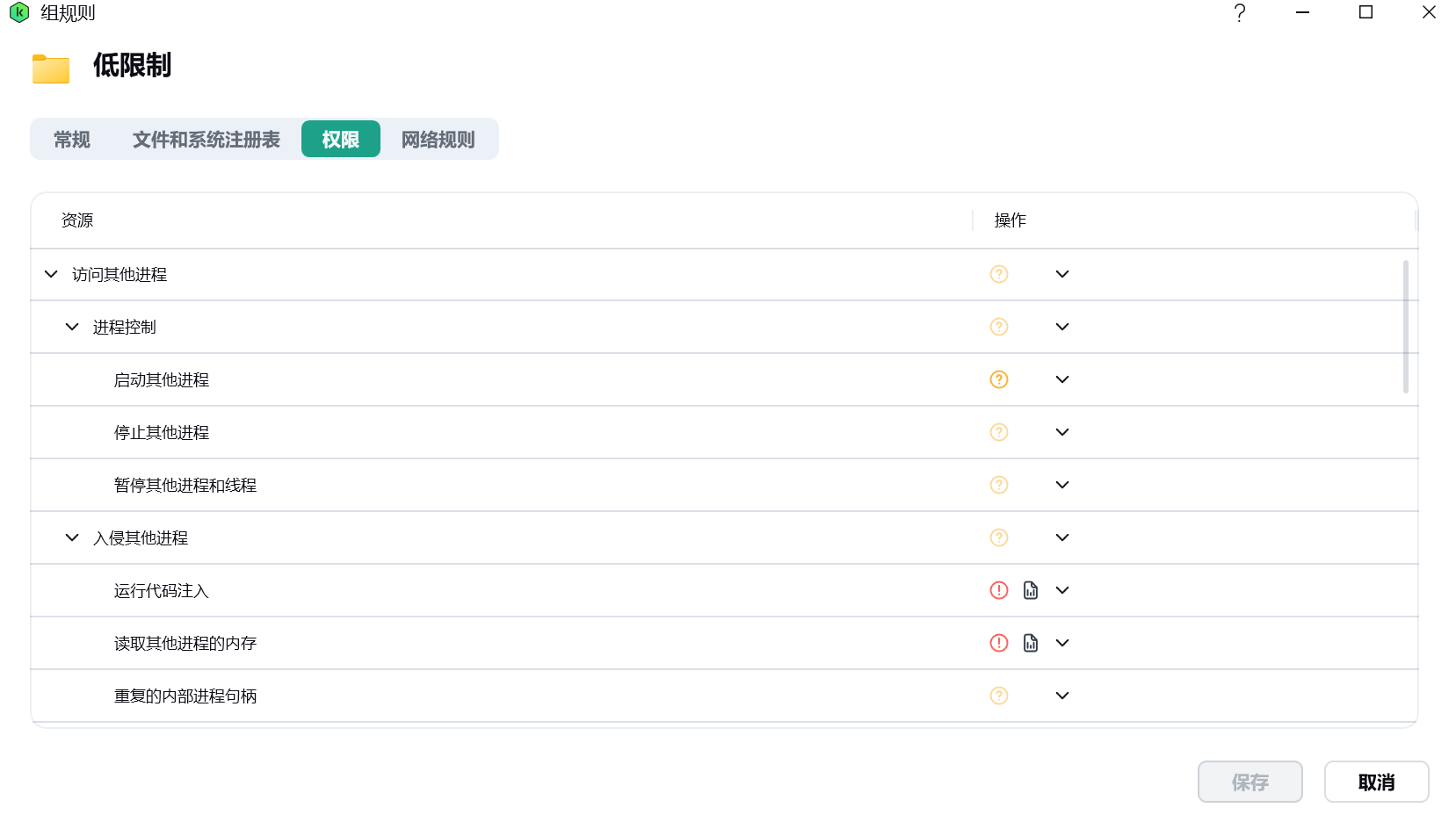This screenshot has width=1456, height=815.
Task: Open the 网络规则 tab
Action: click(438, 140)
